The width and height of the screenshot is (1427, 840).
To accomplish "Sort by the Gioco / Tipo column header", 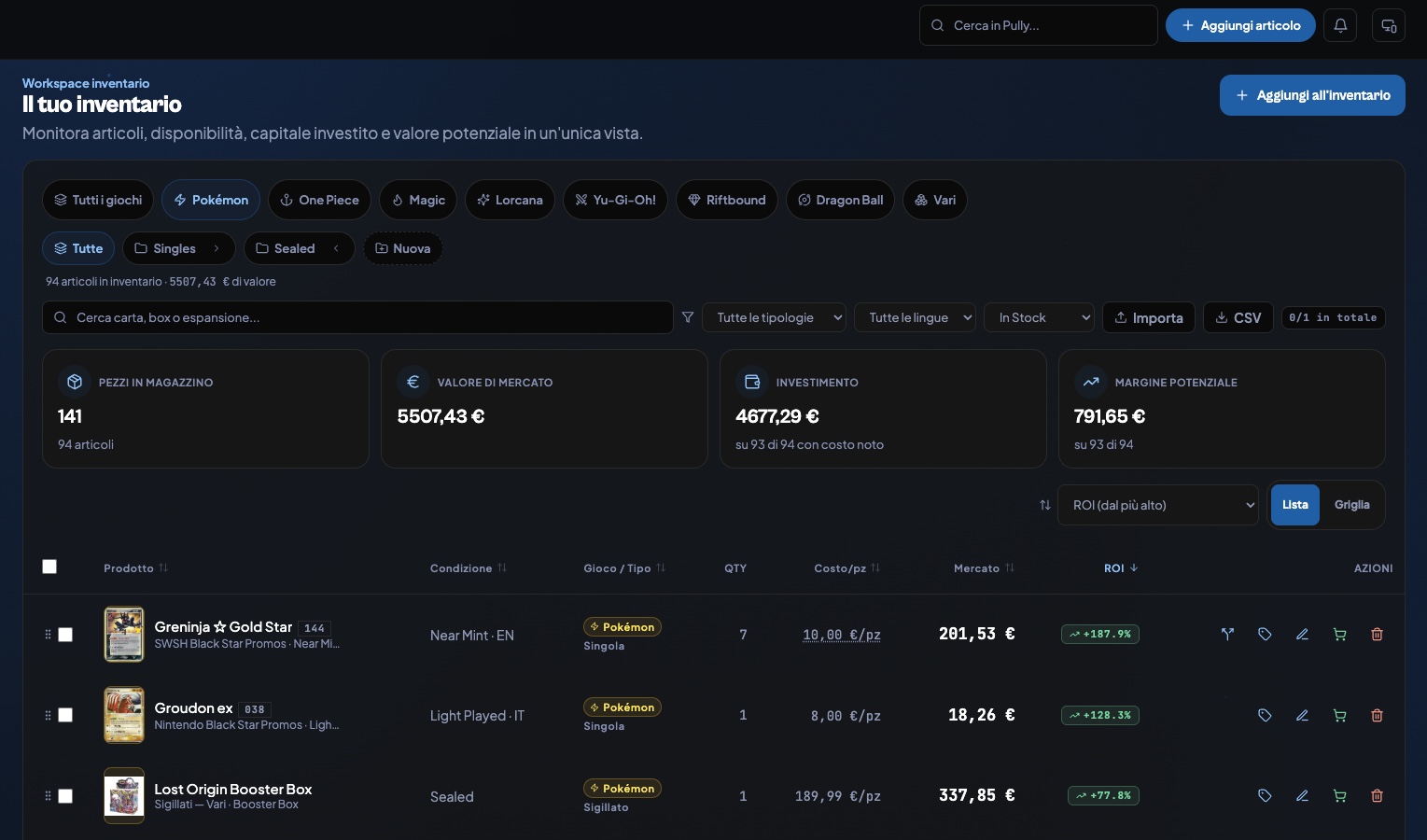I will pos(624,568).
